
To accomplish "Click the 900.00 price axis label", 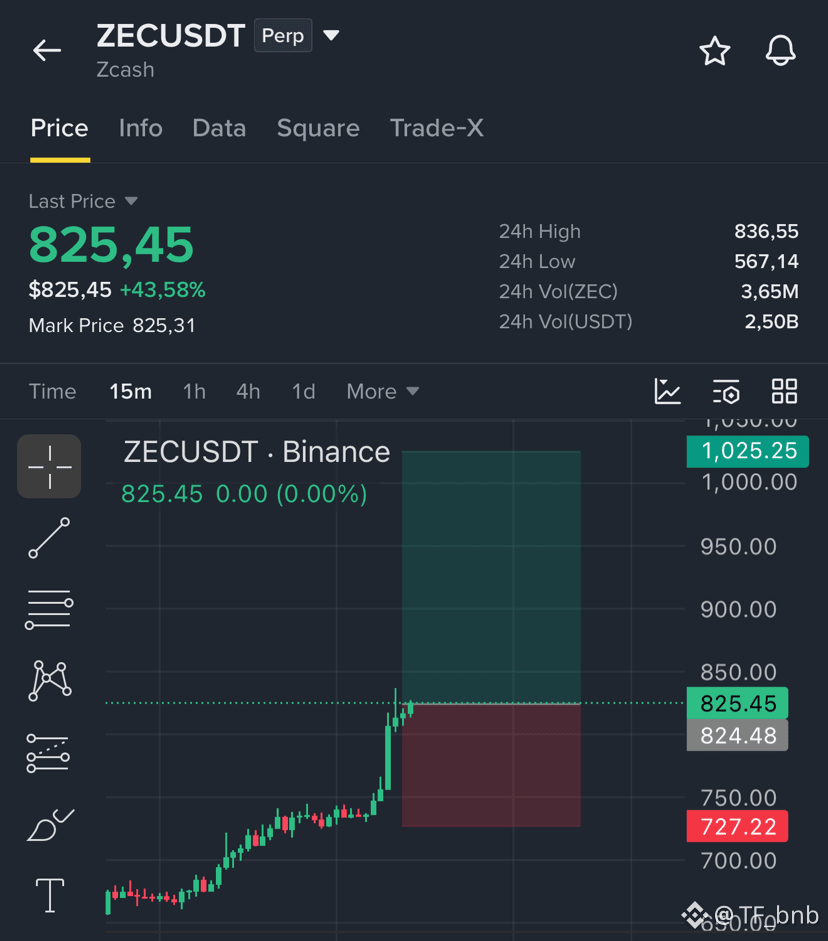I will click(739, 609).
